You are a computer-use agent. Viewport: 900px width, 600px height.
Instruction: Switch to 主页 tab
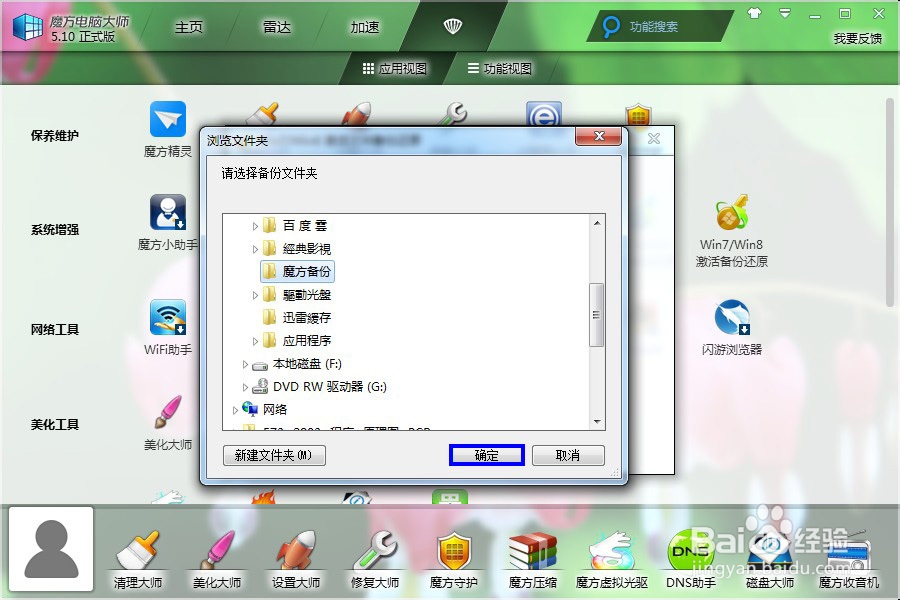[x=189, y=27]
